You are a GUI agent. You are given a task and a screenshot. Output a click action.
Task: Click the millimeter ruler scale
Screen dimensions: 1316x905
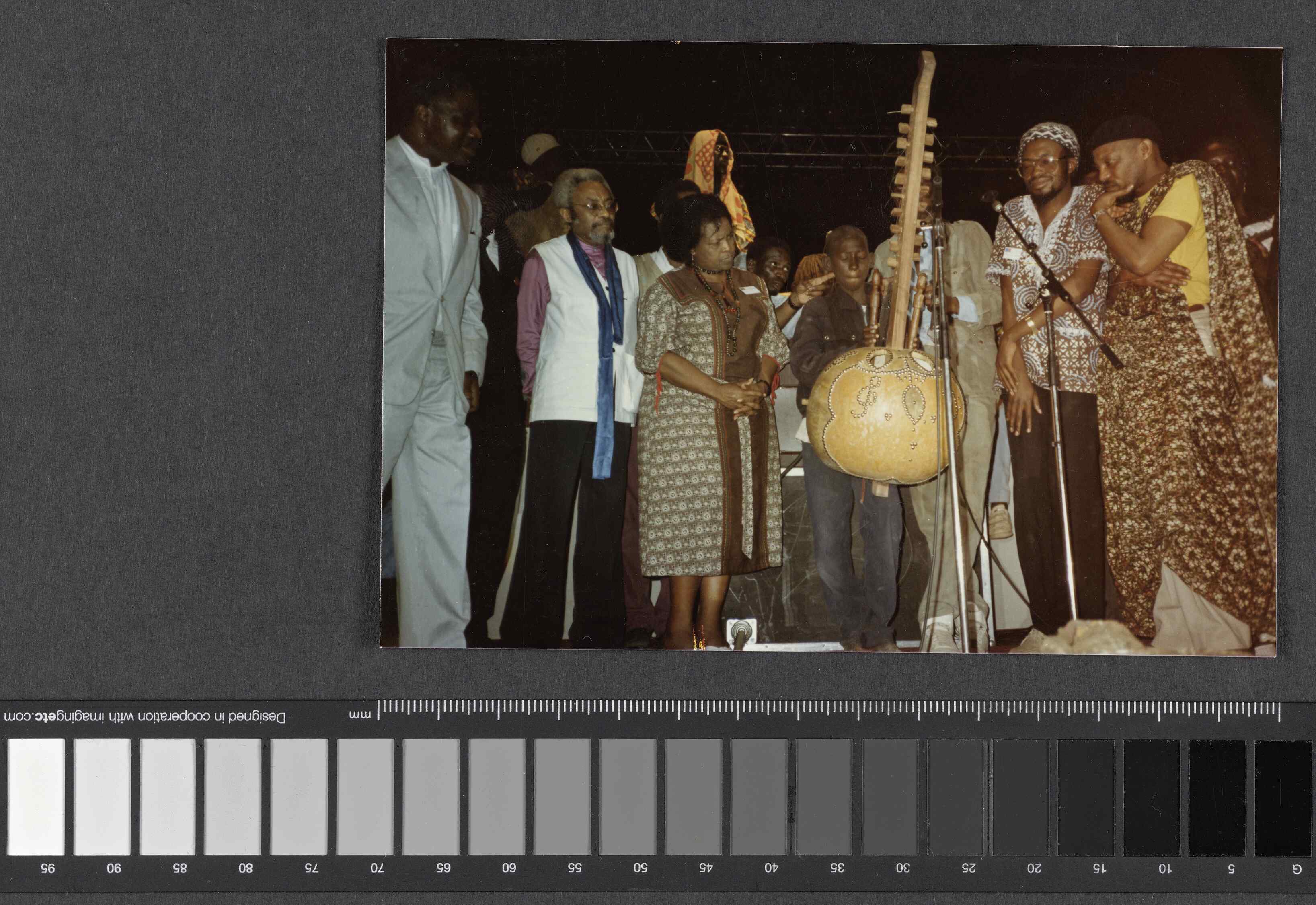point(827,710)
